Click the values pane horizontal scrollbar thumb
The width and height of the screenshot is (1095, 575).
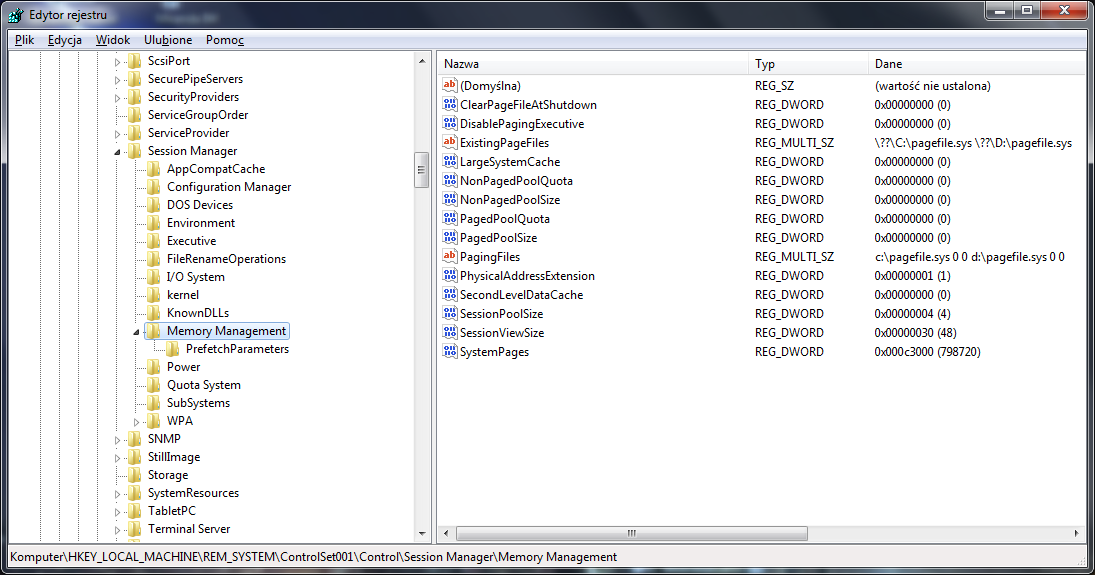[632, 534]
